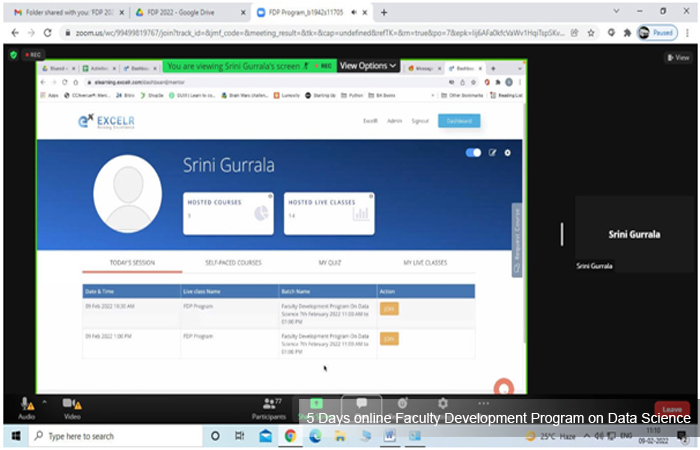Viewport: 700px width, 450px height.
Task: Open the Chrome Extensions puzzle icon
Action: pyautogui.click(x=627, y=33)
